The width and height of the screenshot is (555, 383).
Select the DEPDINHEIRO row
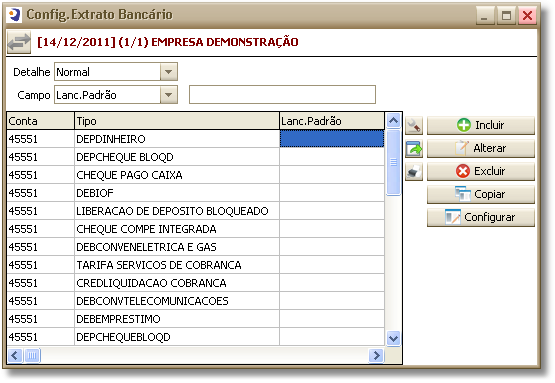pyautogui.click(x=195, y=139)
